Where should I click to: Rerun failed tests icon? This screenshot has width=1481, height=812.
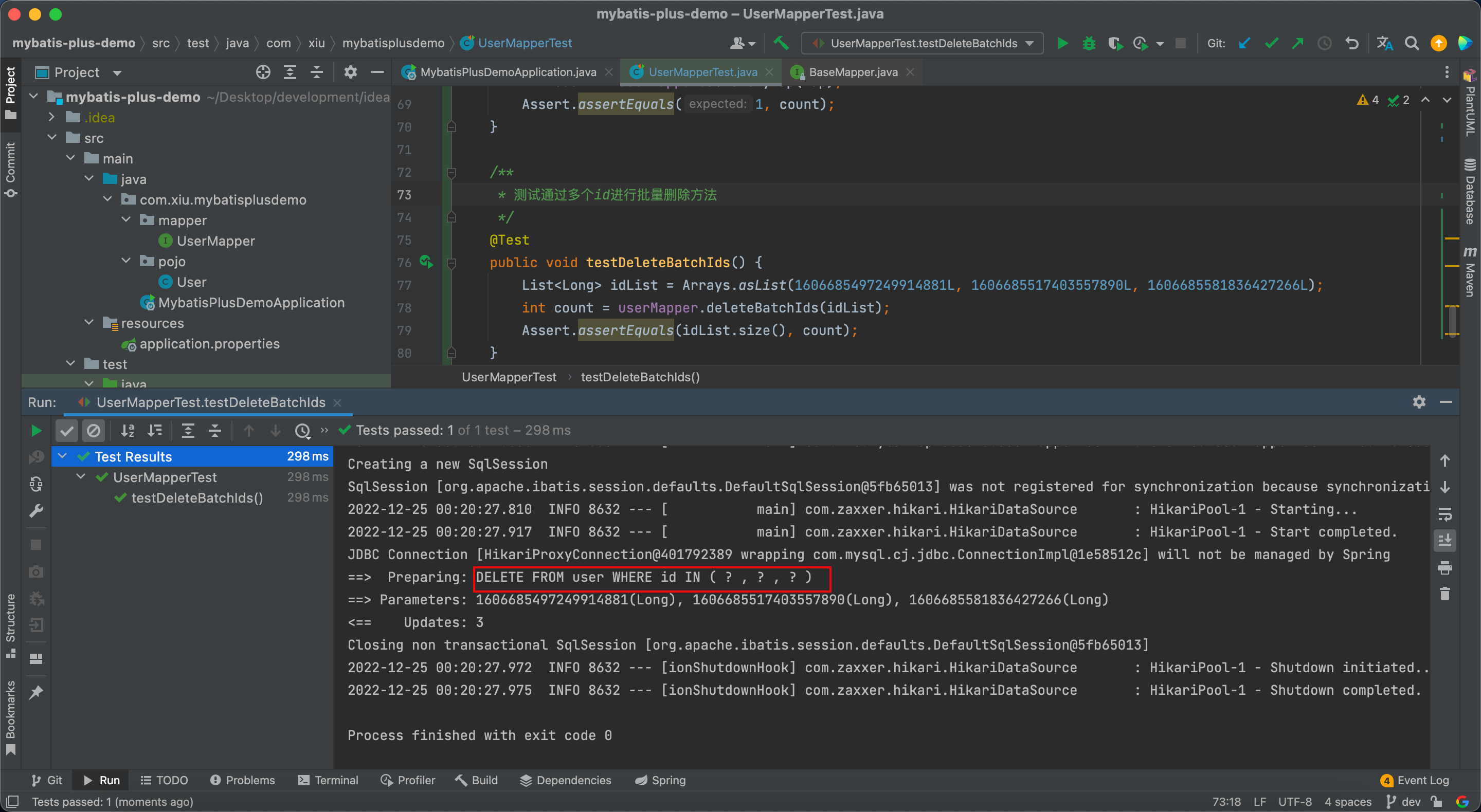(x=35, y=457)
